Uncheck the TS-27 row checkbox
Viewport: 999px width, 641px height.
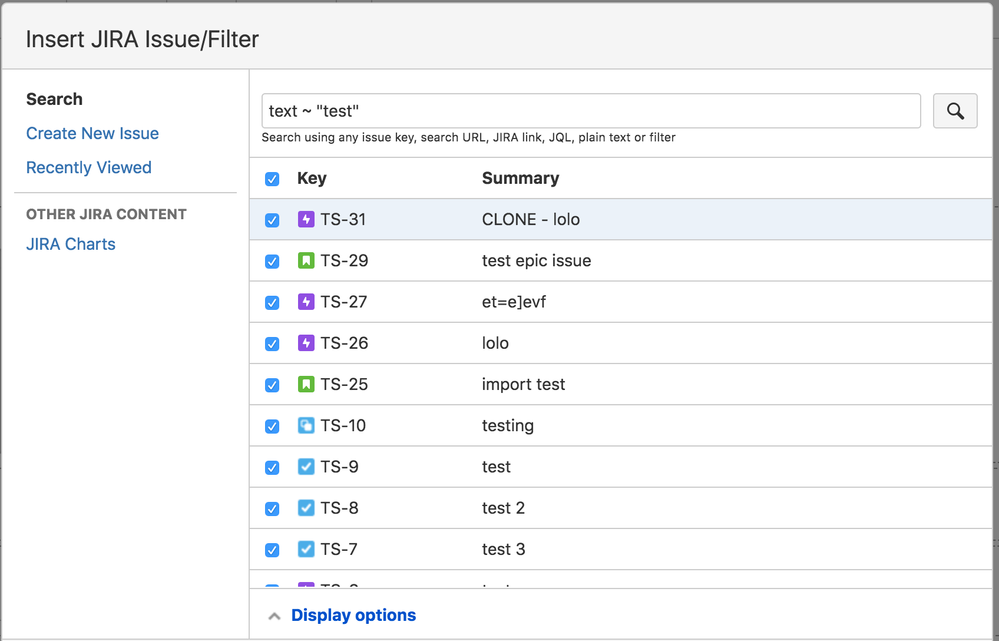point(272,303)
